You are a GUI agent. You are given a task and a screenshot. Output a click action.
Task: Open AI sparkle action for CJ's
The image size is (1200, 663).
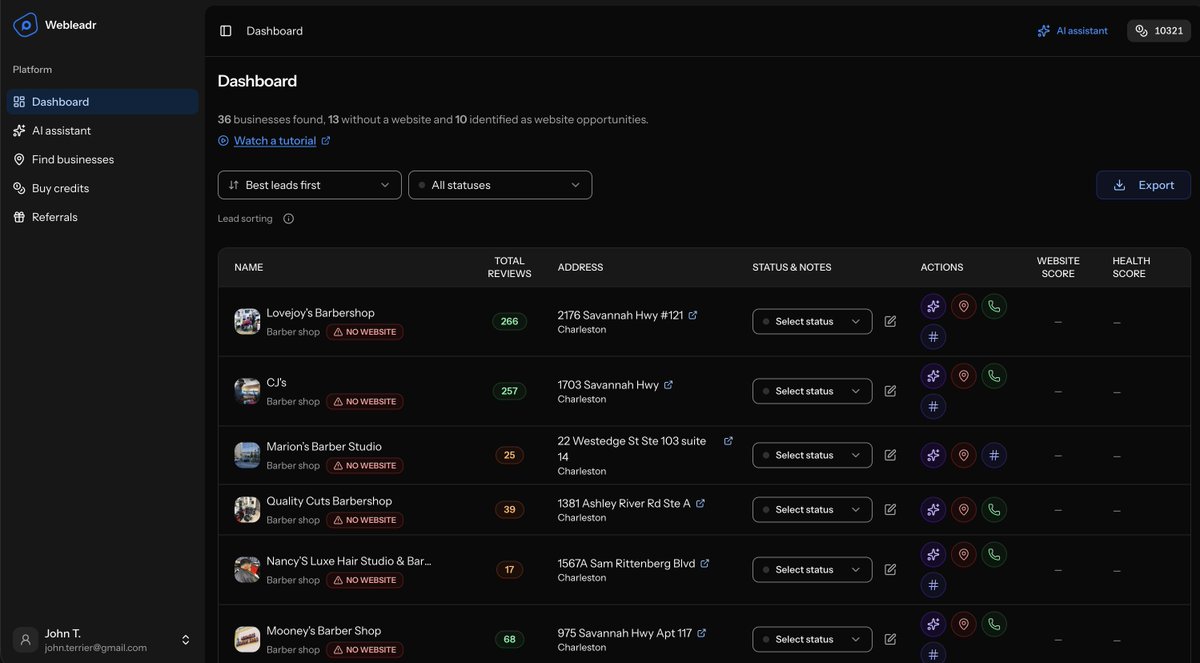coord(933,377)
